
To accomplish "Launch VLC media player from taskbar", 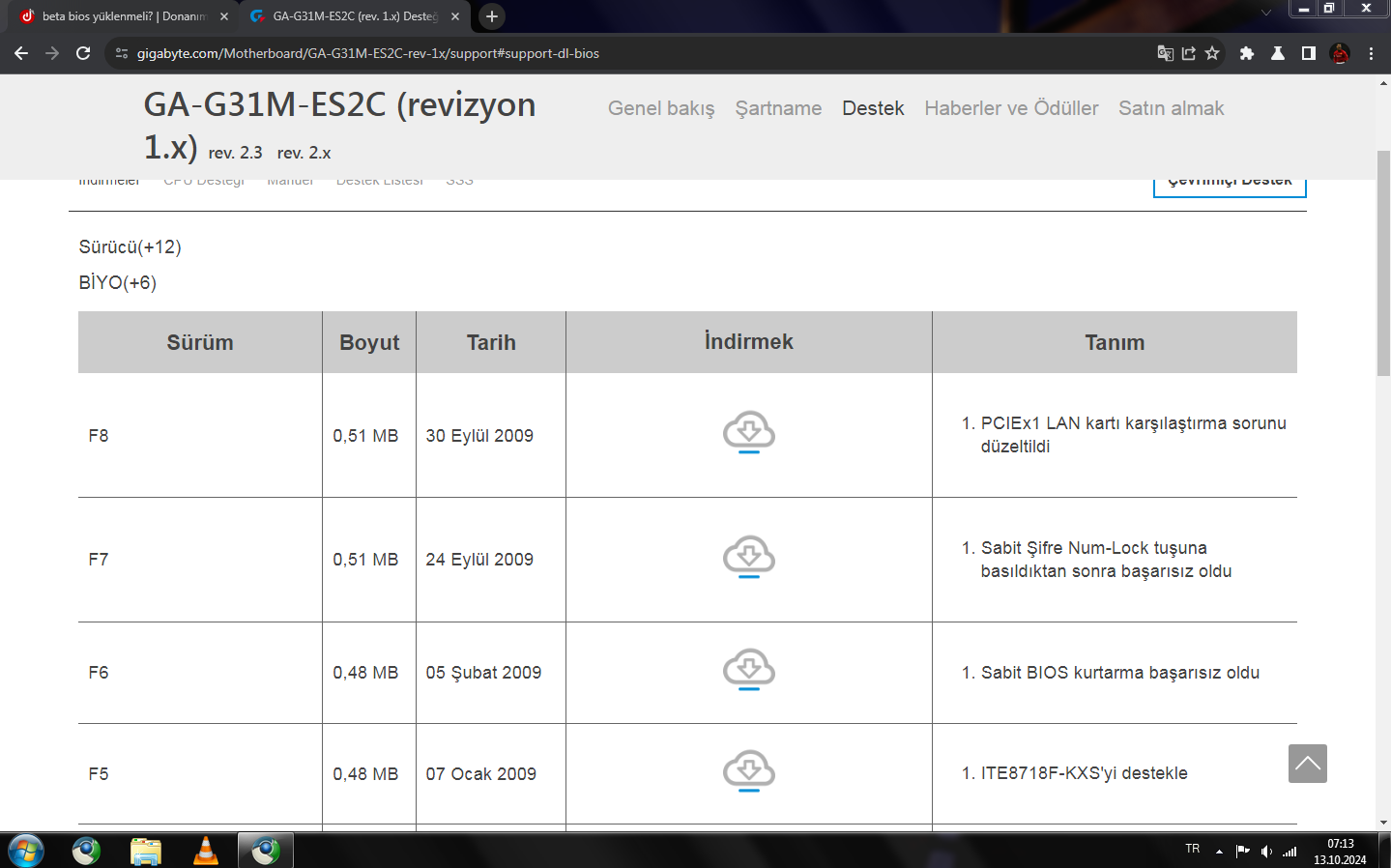I will coord(206,851).
